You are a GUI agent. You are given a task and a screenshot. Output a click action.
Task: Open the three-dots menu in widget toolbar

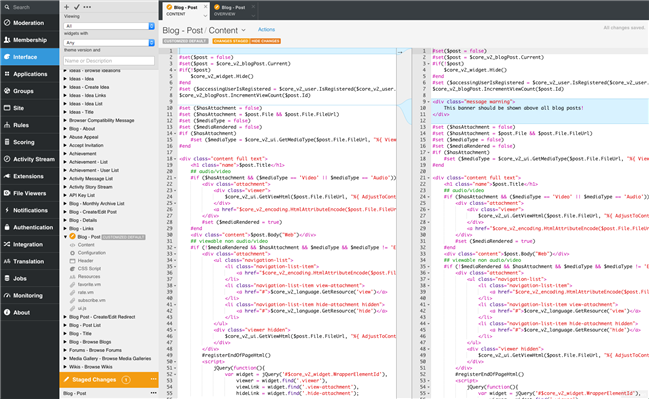[87, 7]
